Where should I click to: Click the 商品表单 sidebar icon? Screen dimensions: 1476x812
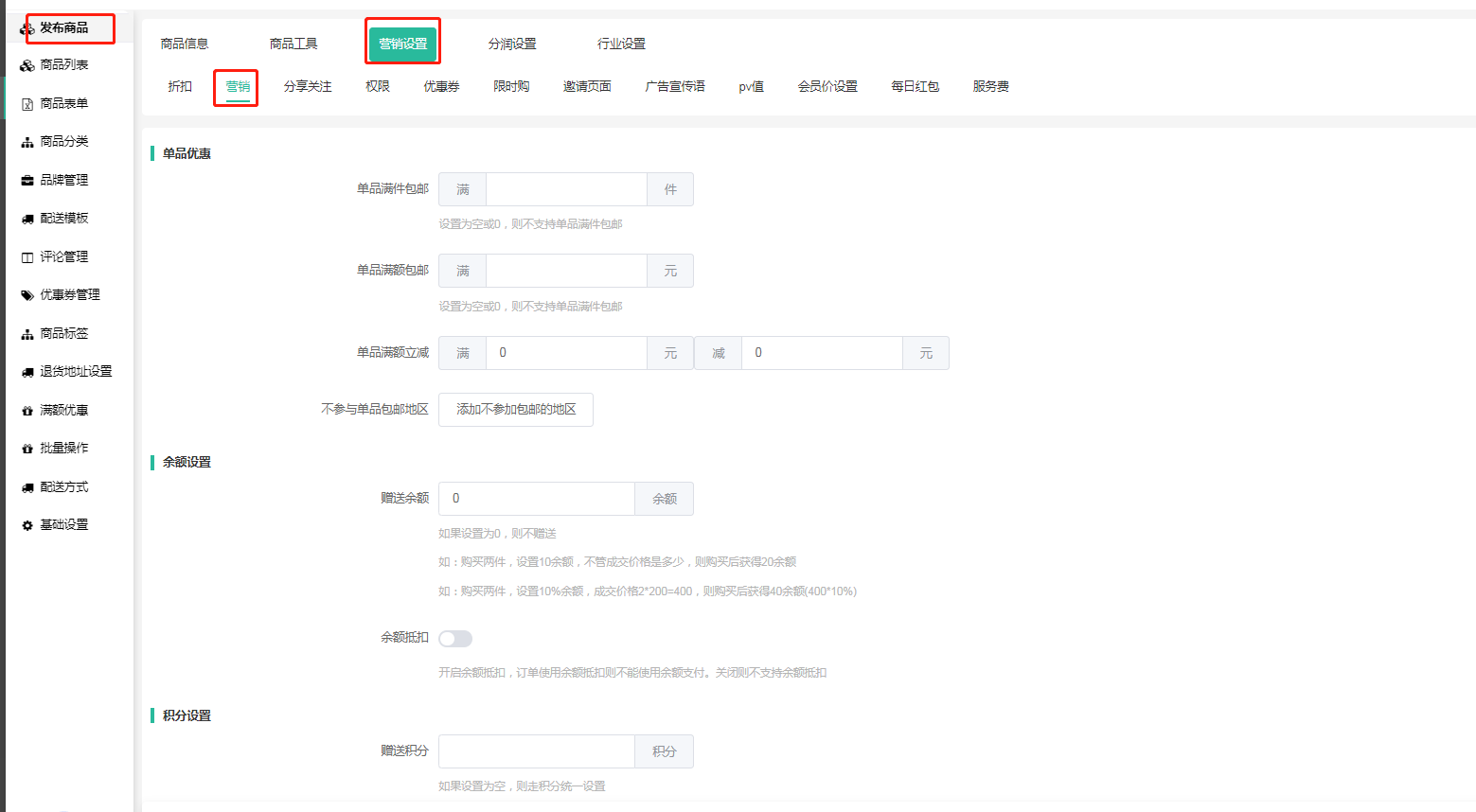tap(27, 104)
